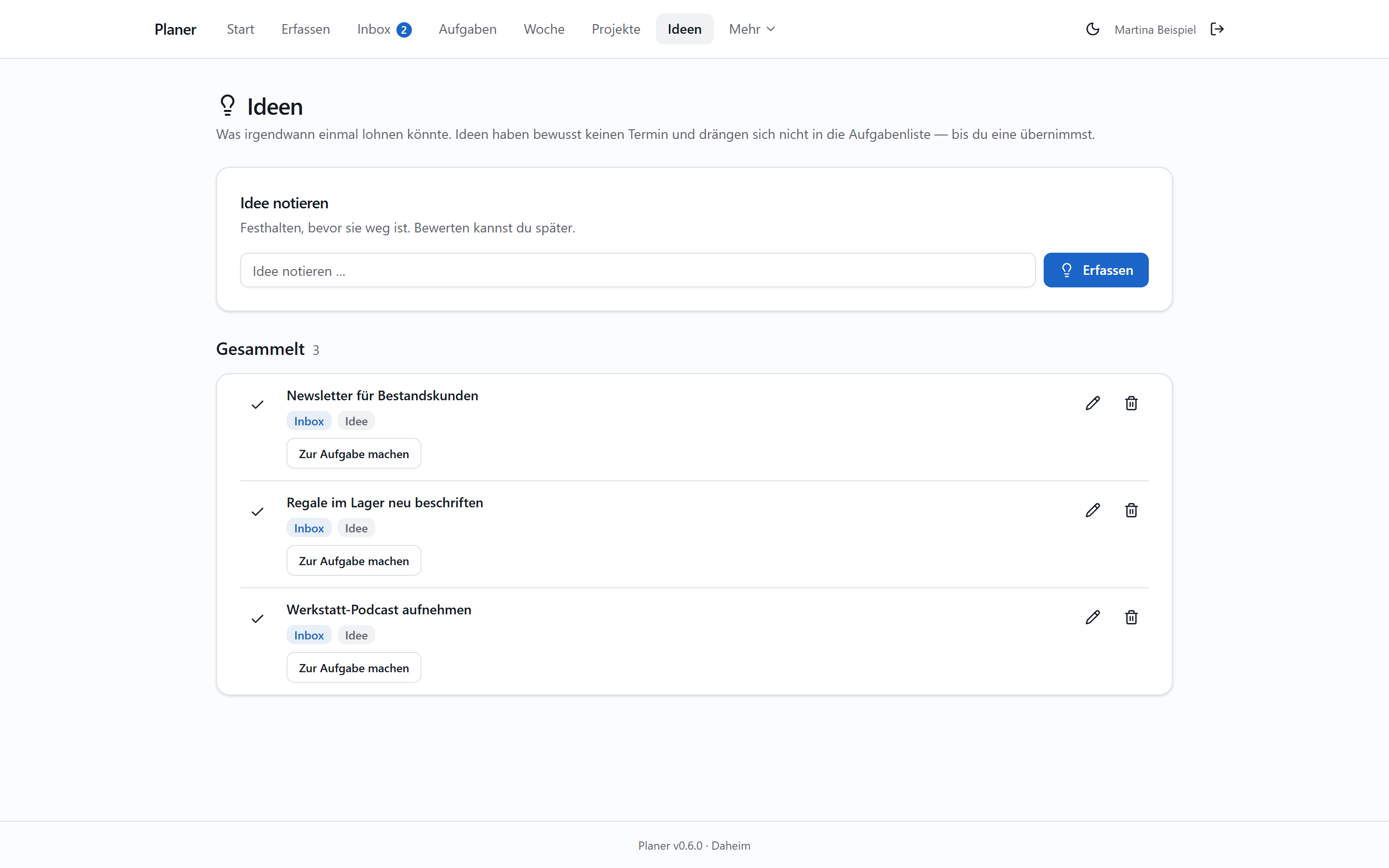Click the blue Erfassen button
Screen dimensions: 1389x868
point(1096,270)
